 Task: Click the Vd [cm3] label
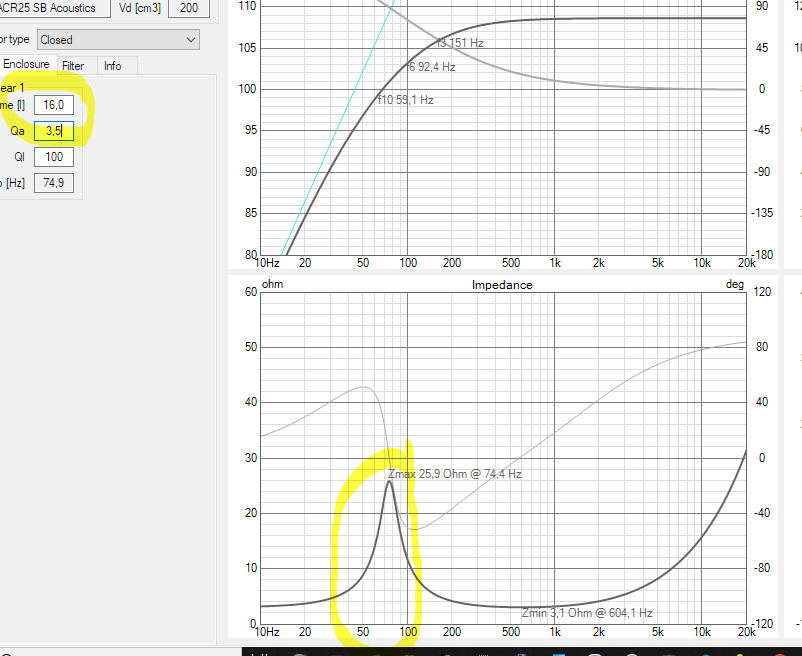(x=140, y=8)
